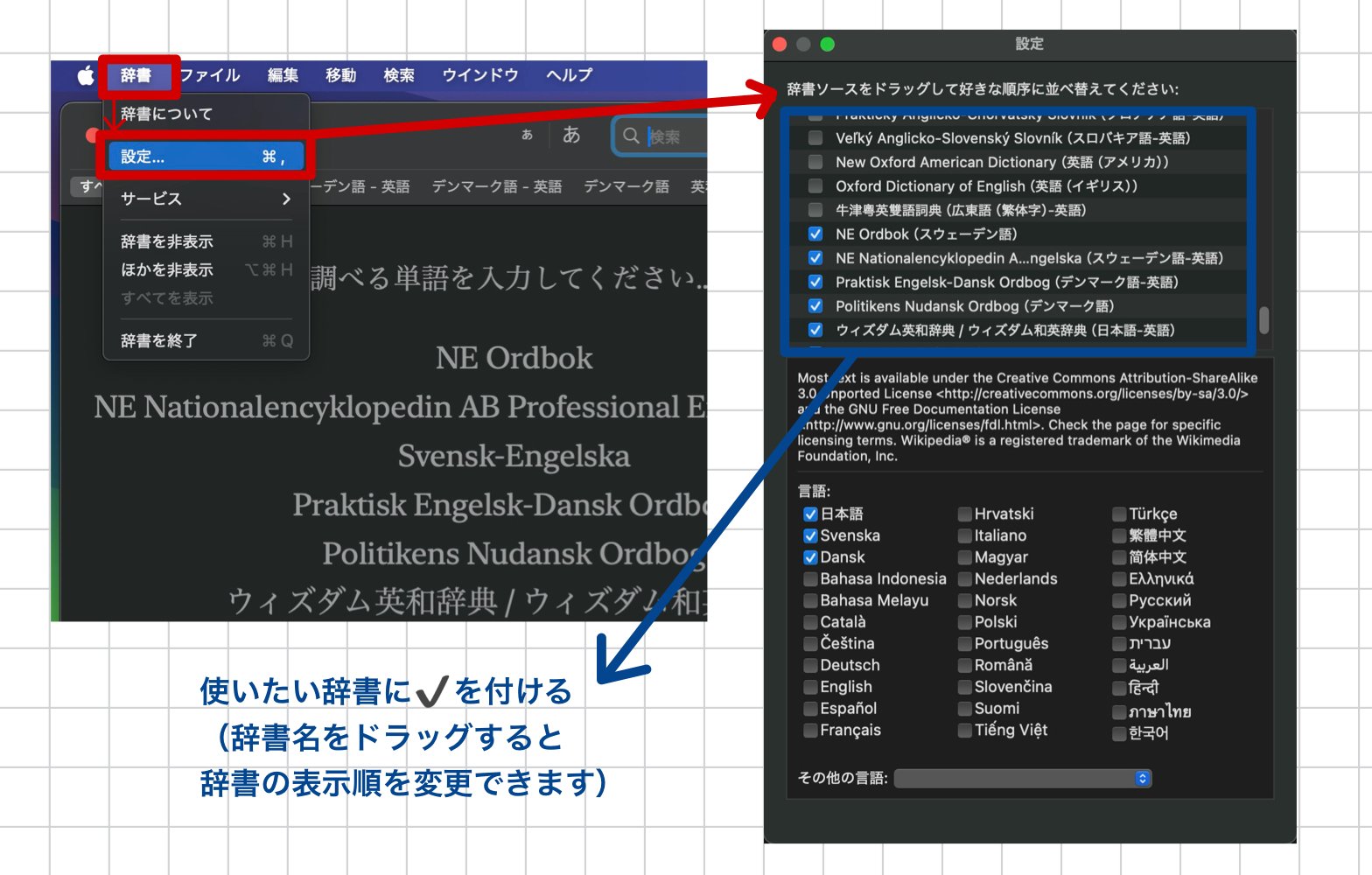Viewport: 1372px width, 875px height.
Task: Check Deutsch language checkbox
Action: click(810, 666)
